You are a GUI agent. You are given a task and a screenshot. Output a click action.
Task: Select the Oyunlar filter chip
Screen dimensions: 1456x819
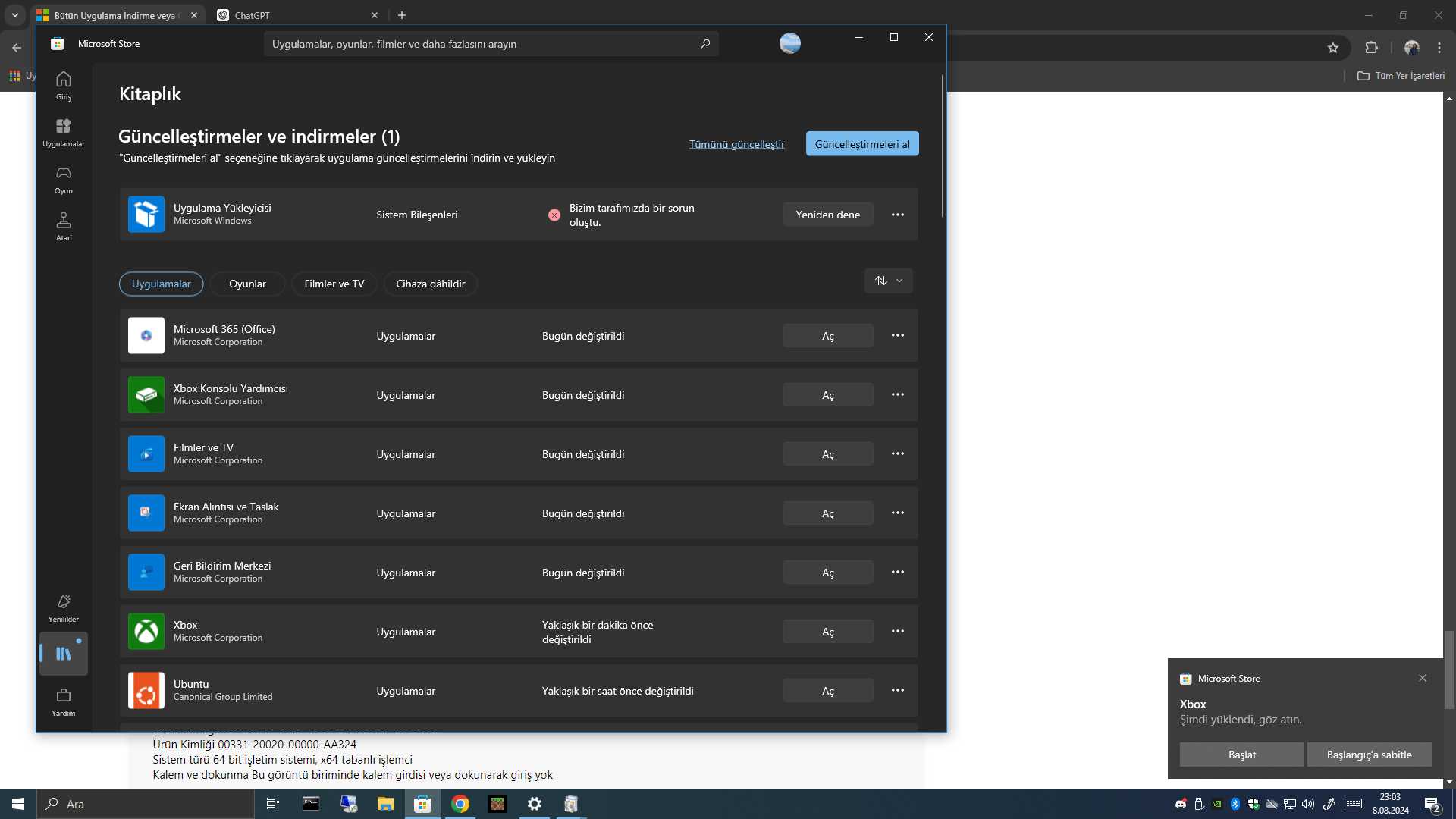pyautogui.click(x=247, y=284)
